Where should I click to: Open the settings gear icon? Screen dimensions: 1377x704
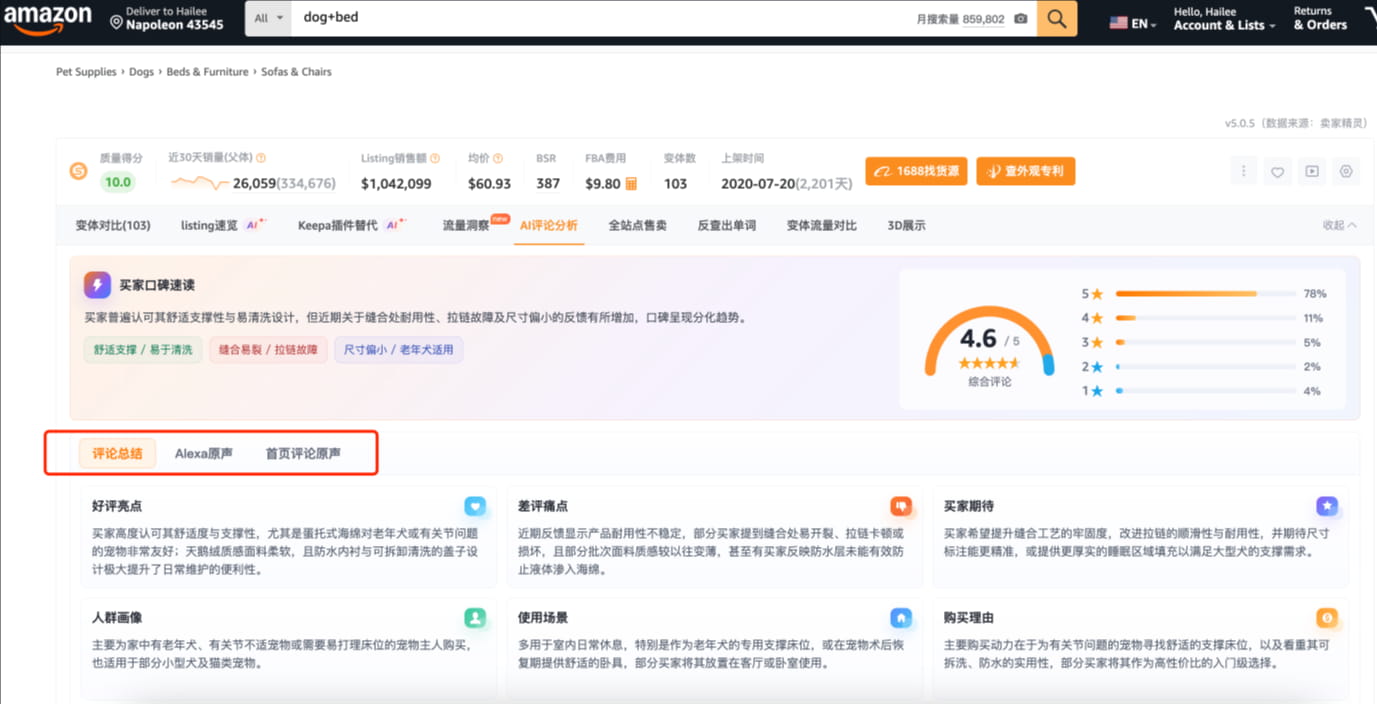[x=1346, y=171]
